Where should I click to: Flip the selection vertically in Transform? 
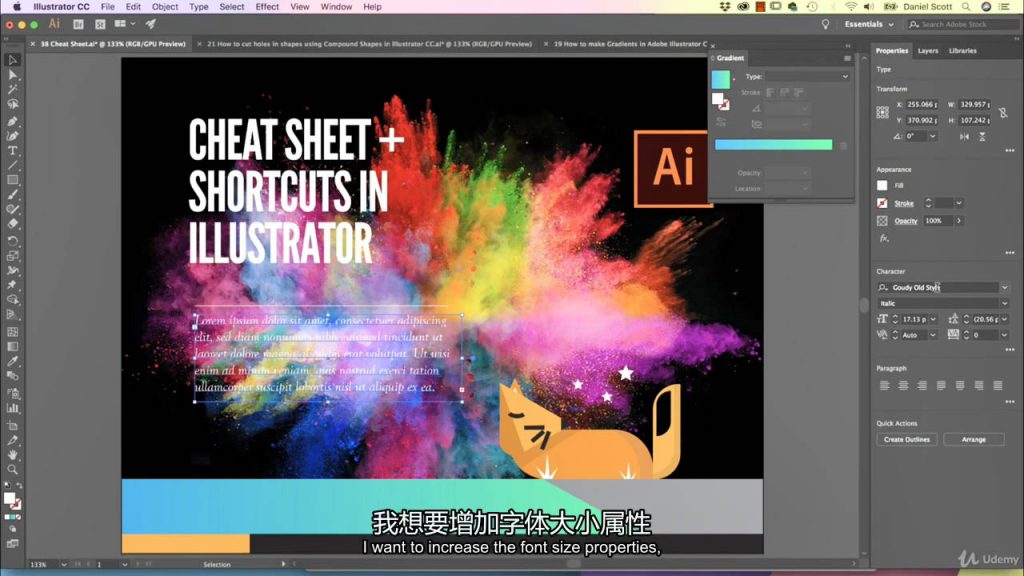982,136
